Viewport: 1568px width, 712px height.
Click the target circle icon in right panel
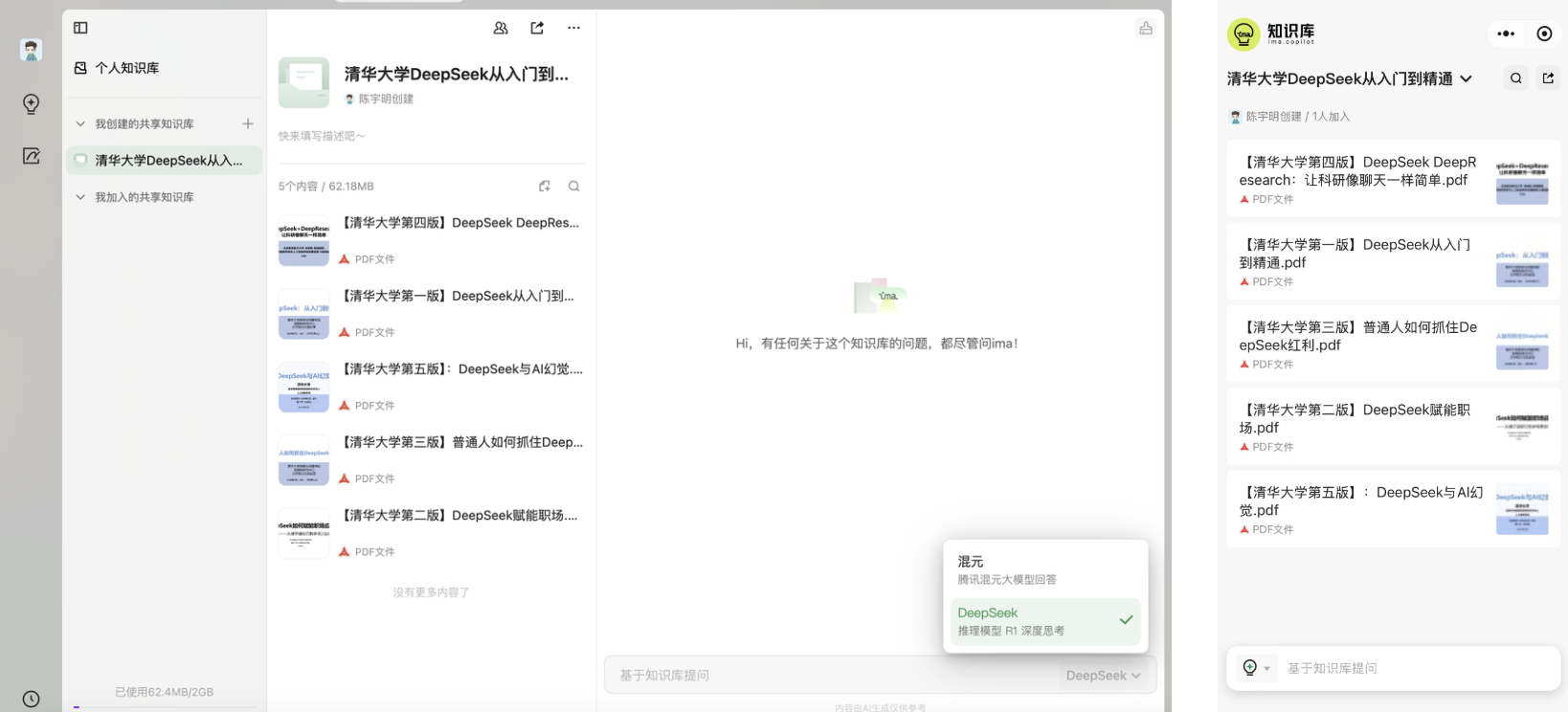tap(1544, 33)
